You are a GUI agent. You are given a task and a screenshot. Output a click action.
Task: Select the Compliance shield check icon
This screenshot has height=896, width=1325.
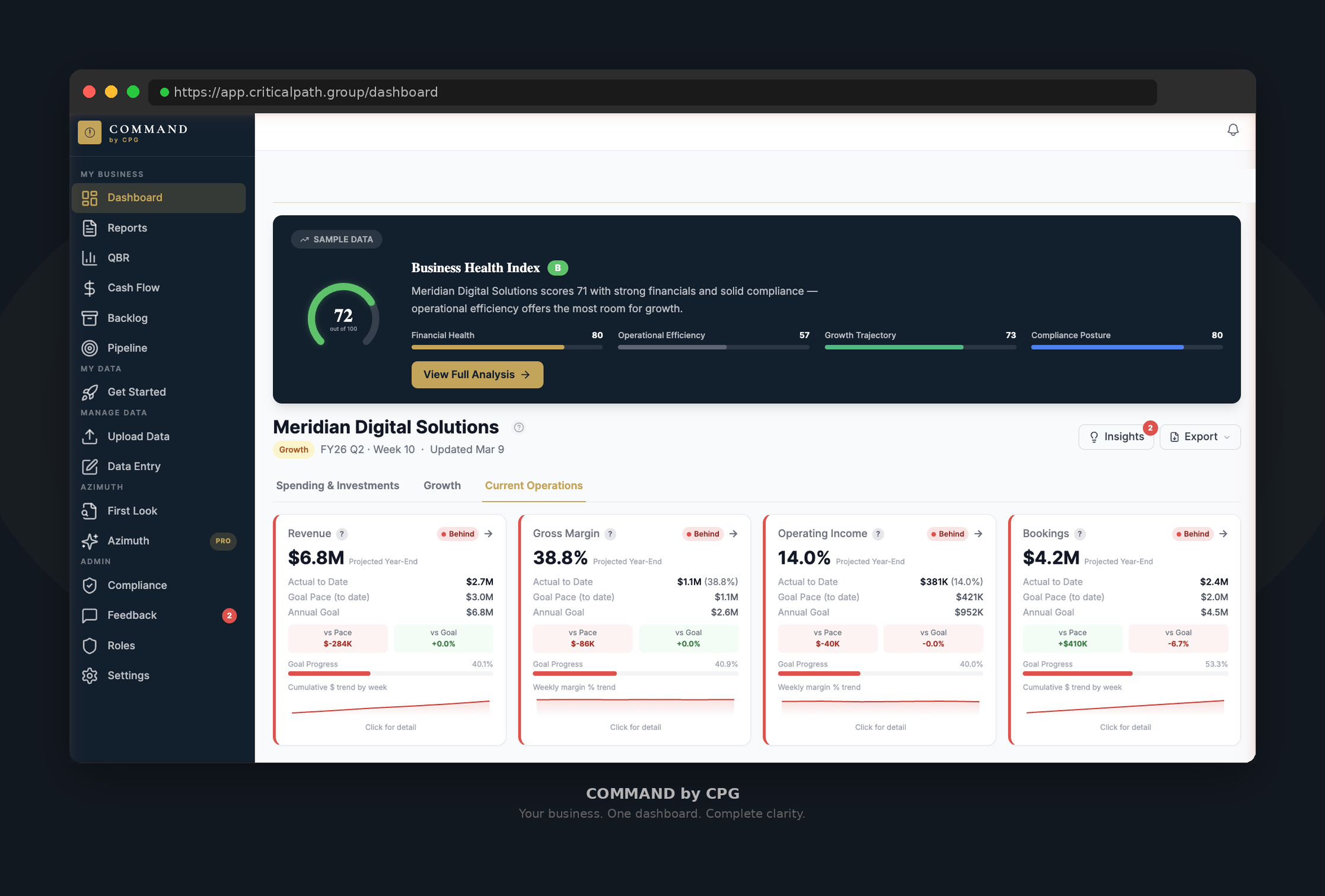pyautogui.click(x=90, y=585)
